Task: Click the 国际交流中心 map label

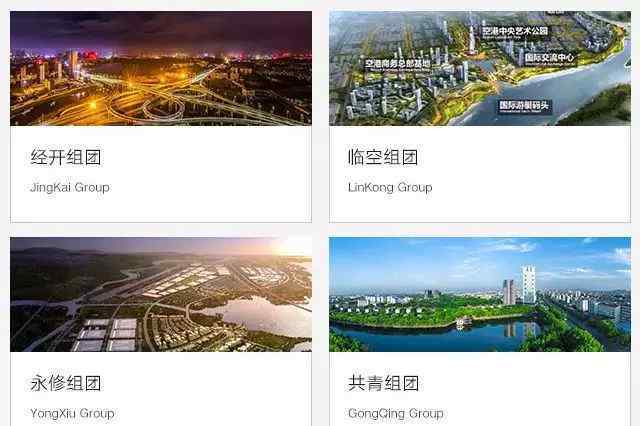Action: coord(549,58)
